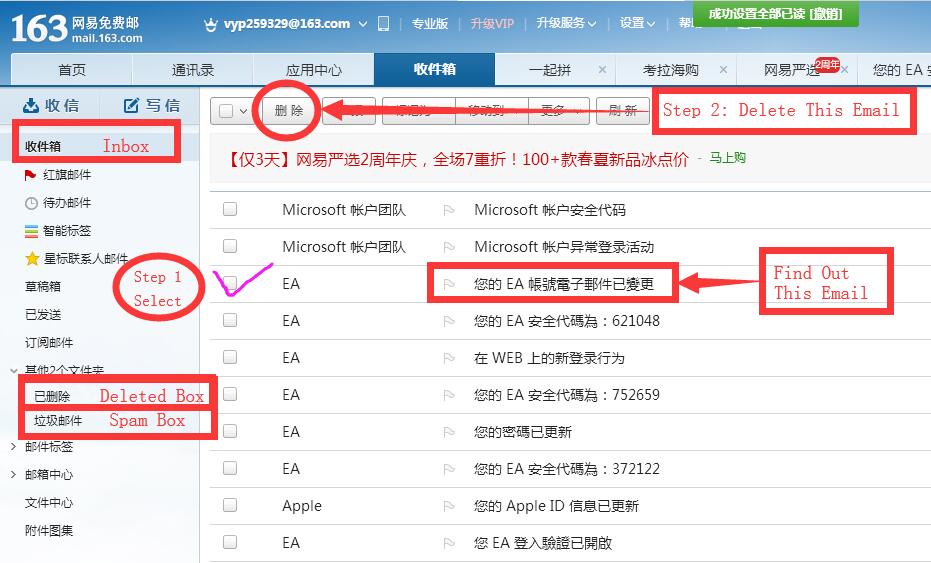931x563 pixels.
Task: Click the 马上购 promo link
Action: [x=727, y=158]
